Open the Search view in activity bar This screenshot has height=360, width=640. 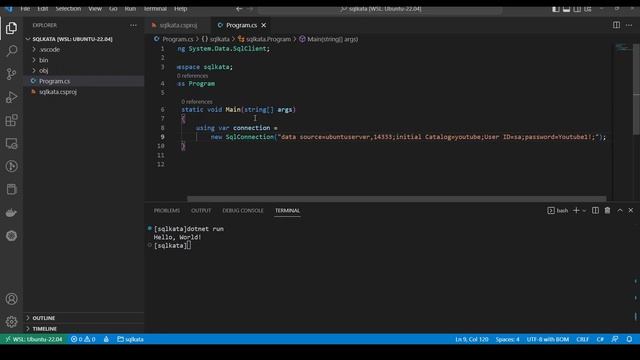(11, 51)
